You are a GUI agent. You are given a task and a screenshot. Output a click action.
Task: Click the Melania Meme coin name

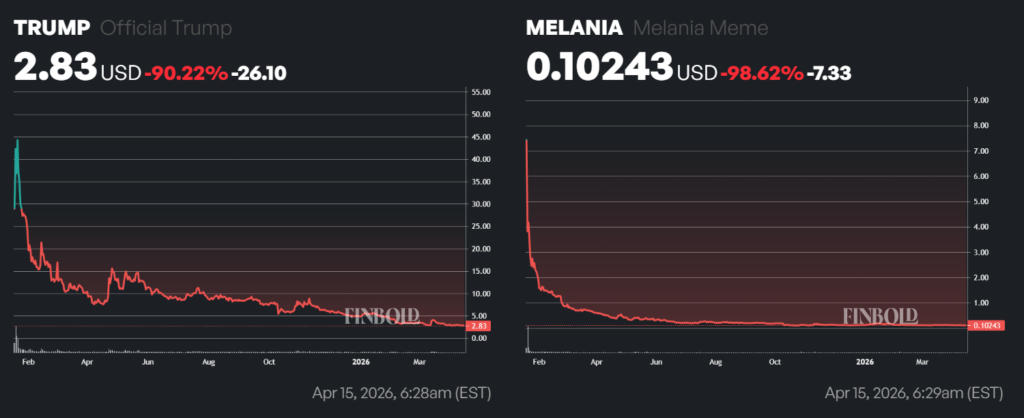click(x=699, y=28)
